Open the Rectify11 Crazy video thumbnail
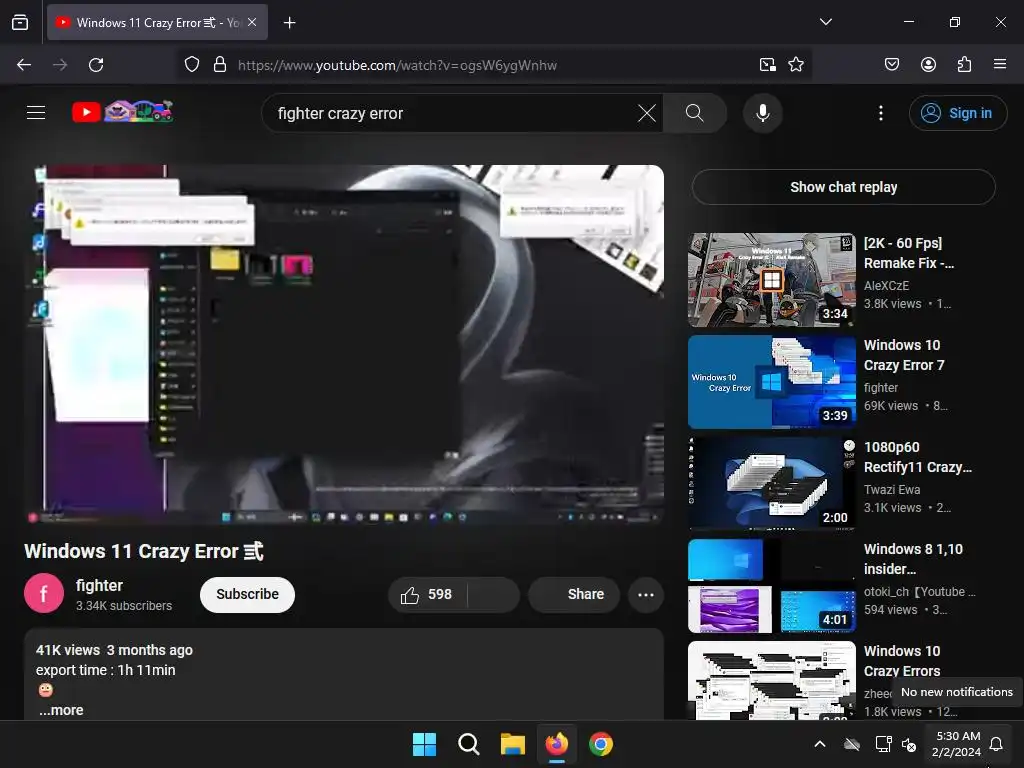 click(x=772, y=483)
